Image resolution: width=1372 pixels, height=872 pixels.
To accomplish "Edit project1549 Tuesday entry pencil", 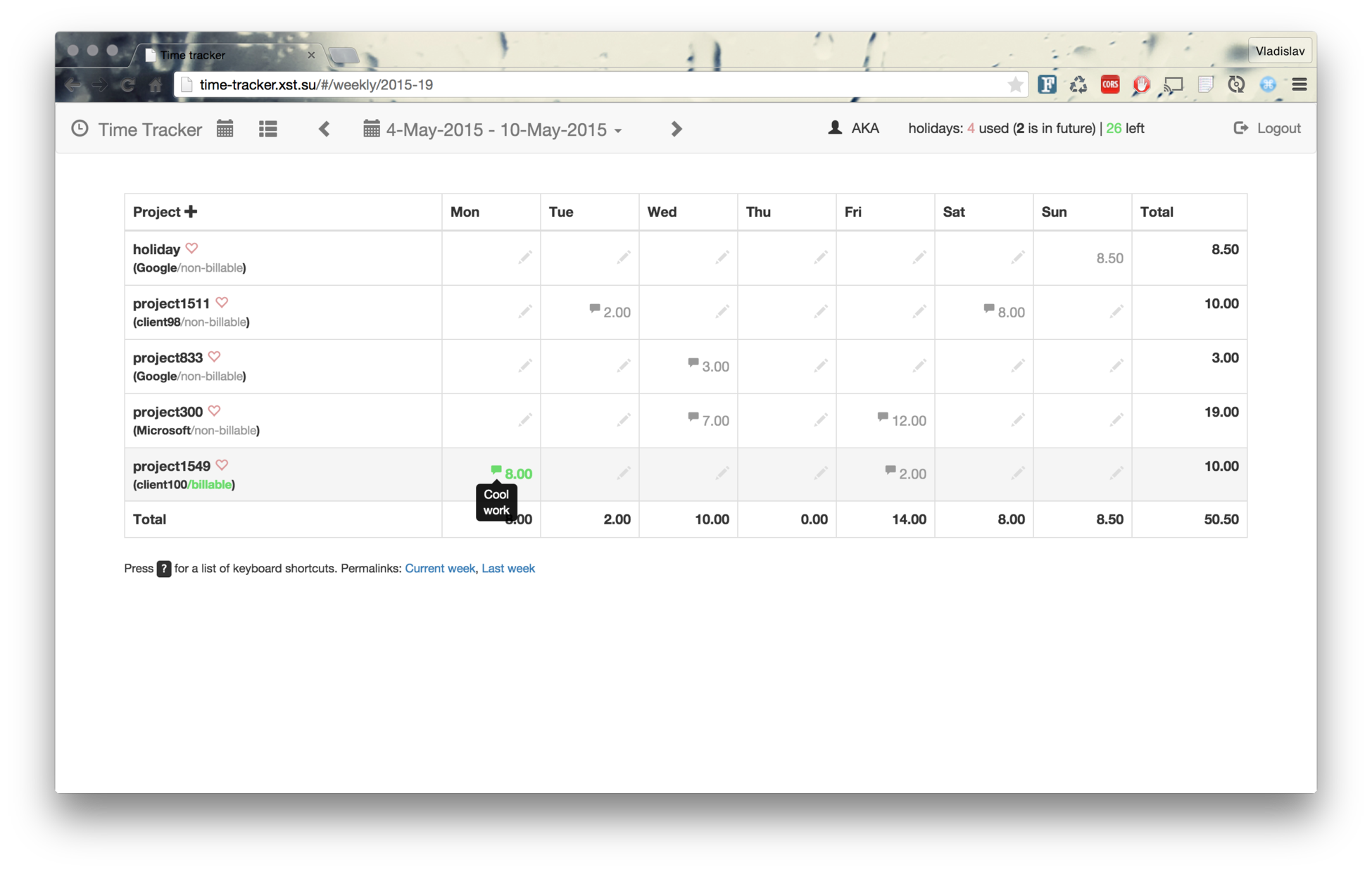I will click(624, 474).
